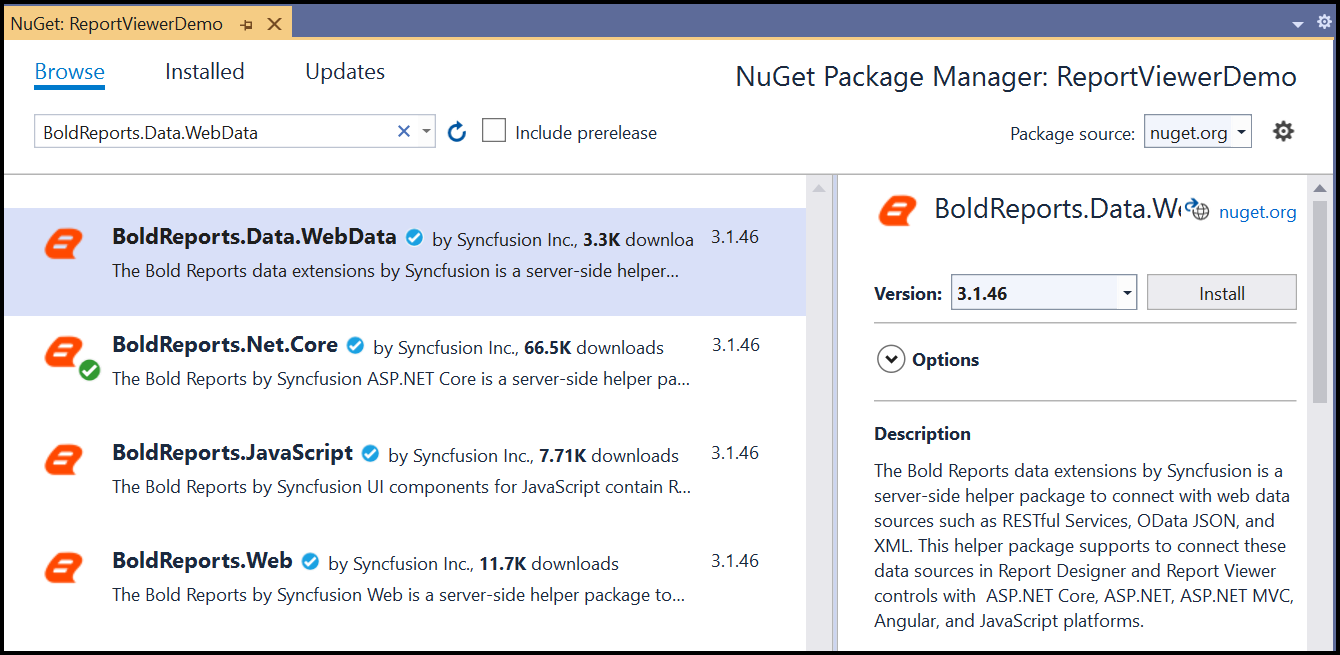The image size is (1340, 655).
Task: Pin the ReportViewerDemo document tab
Action: pos(247,24)
